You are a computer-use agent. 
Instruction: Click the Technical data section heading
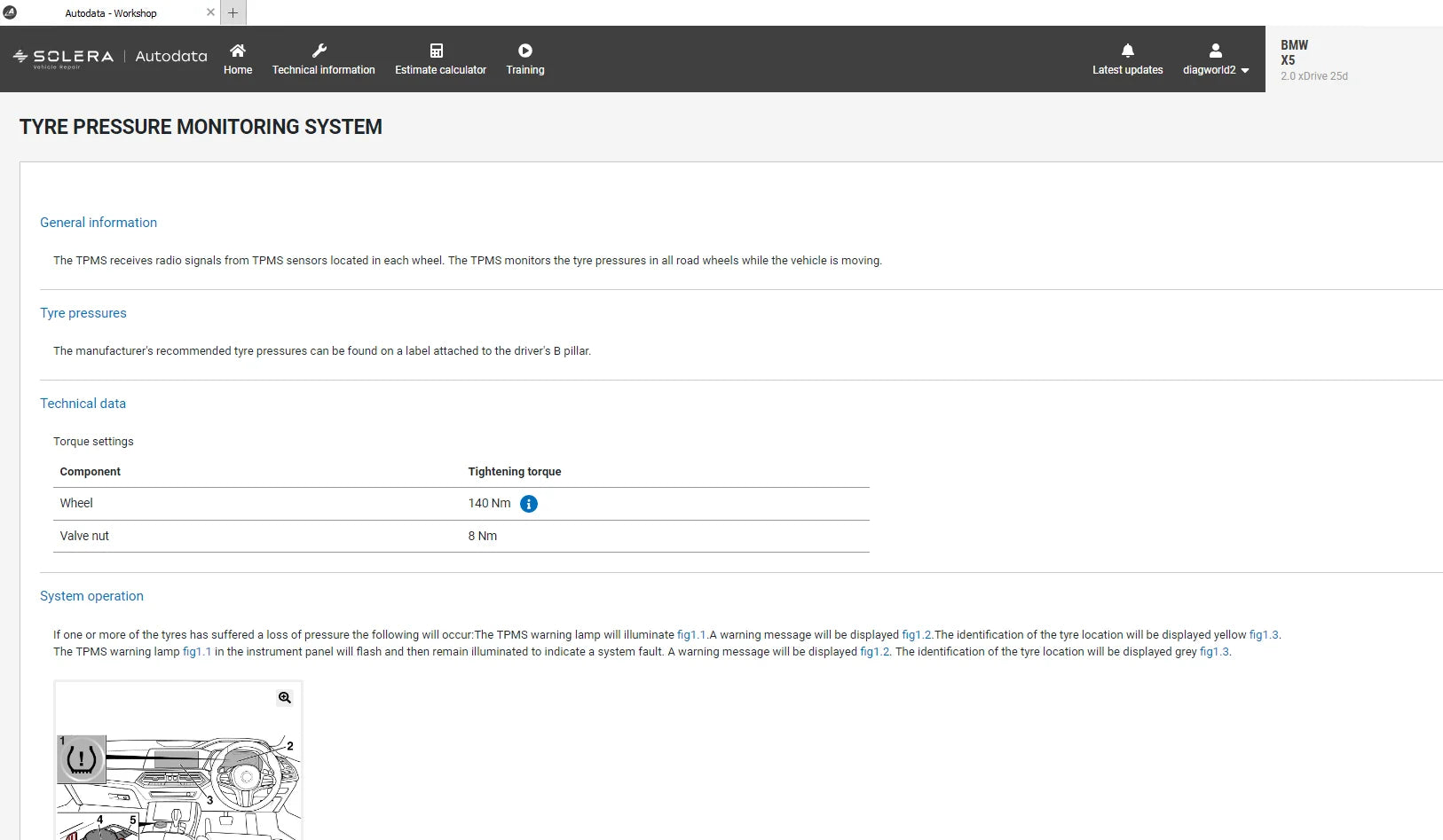coord(83,404)
